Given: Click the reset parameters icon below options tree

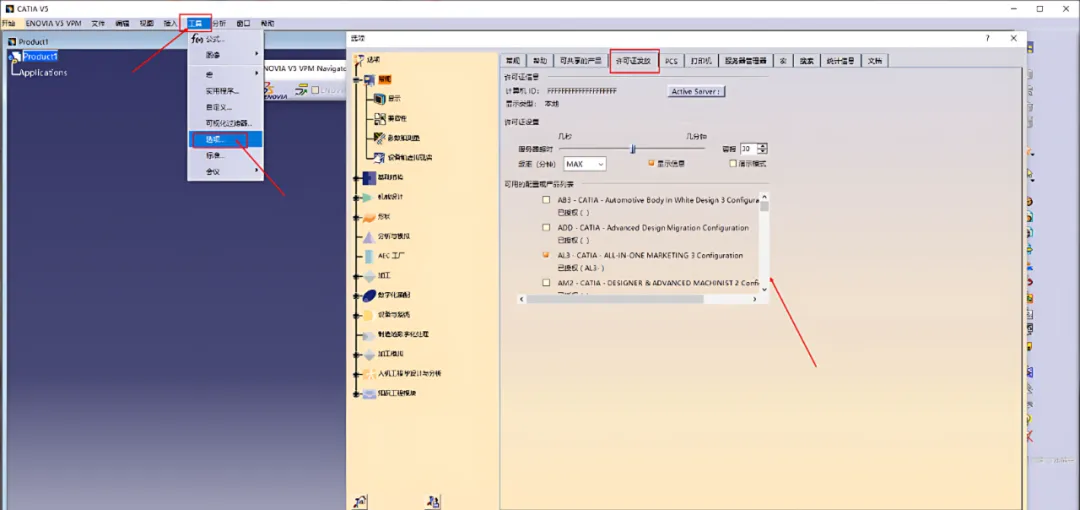Looking at the screenshot, I should [360, 500].
